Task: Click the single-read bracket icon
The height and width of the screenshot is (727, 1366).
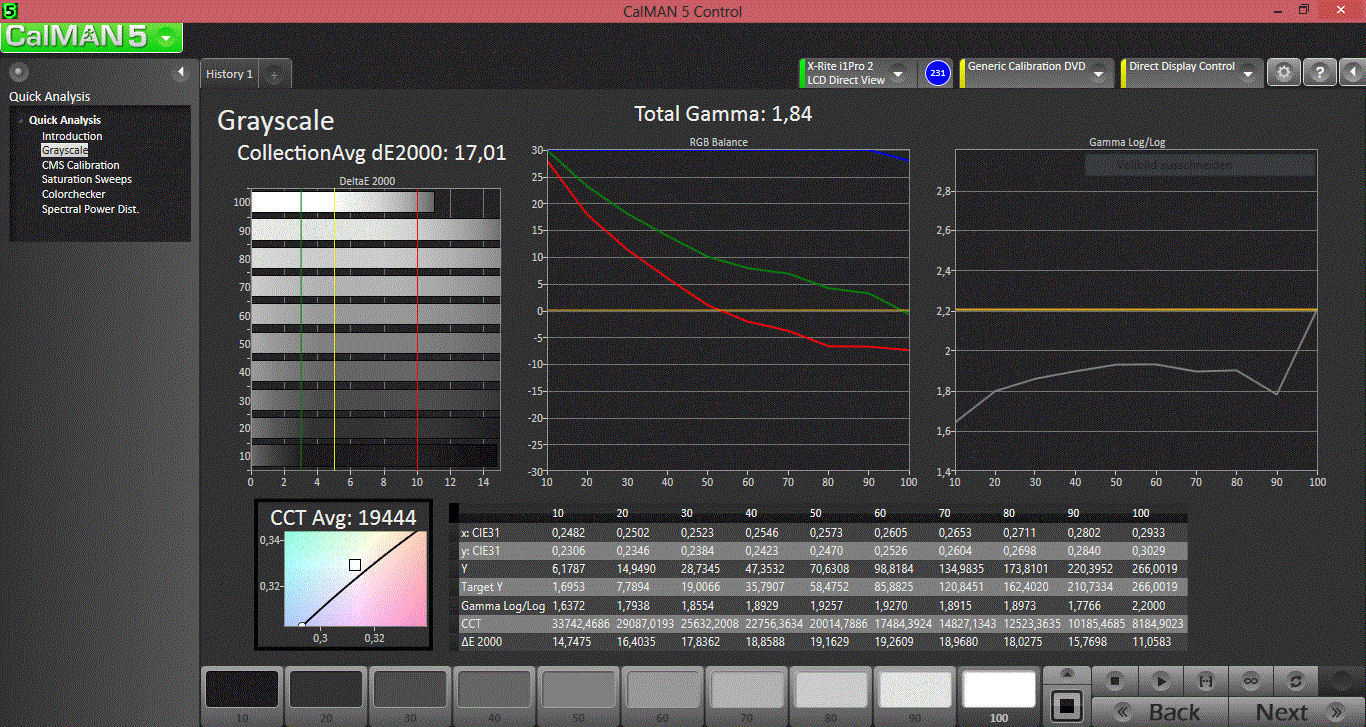Action: tap(1205, 680)
